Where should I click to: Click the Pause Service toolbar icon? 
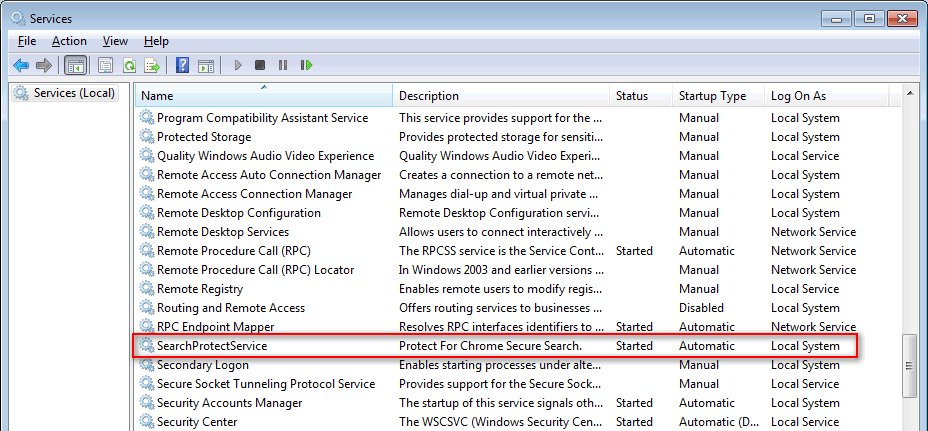click(x=283, y=65)
